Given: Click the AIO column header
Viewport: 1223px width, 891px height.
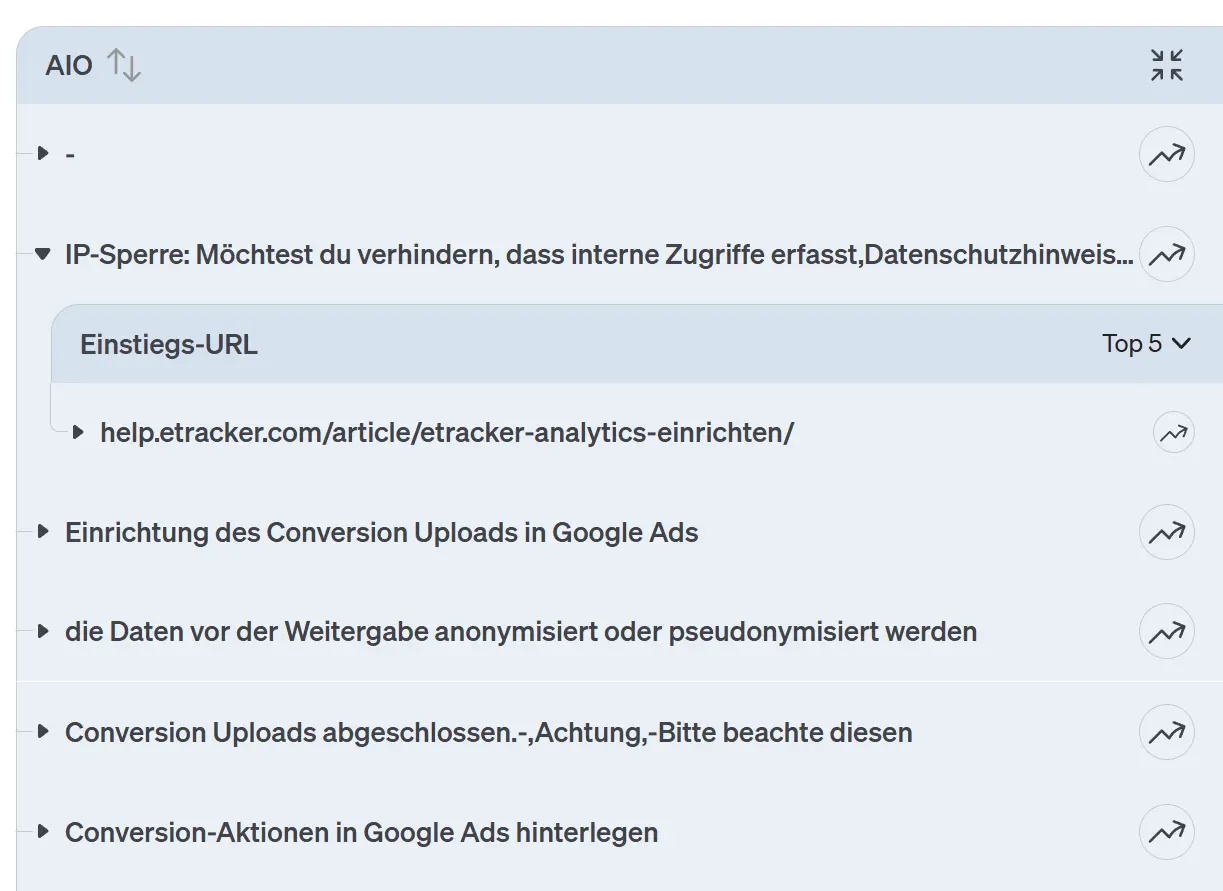Looking at the screenshot, I should tap(68, 65).
